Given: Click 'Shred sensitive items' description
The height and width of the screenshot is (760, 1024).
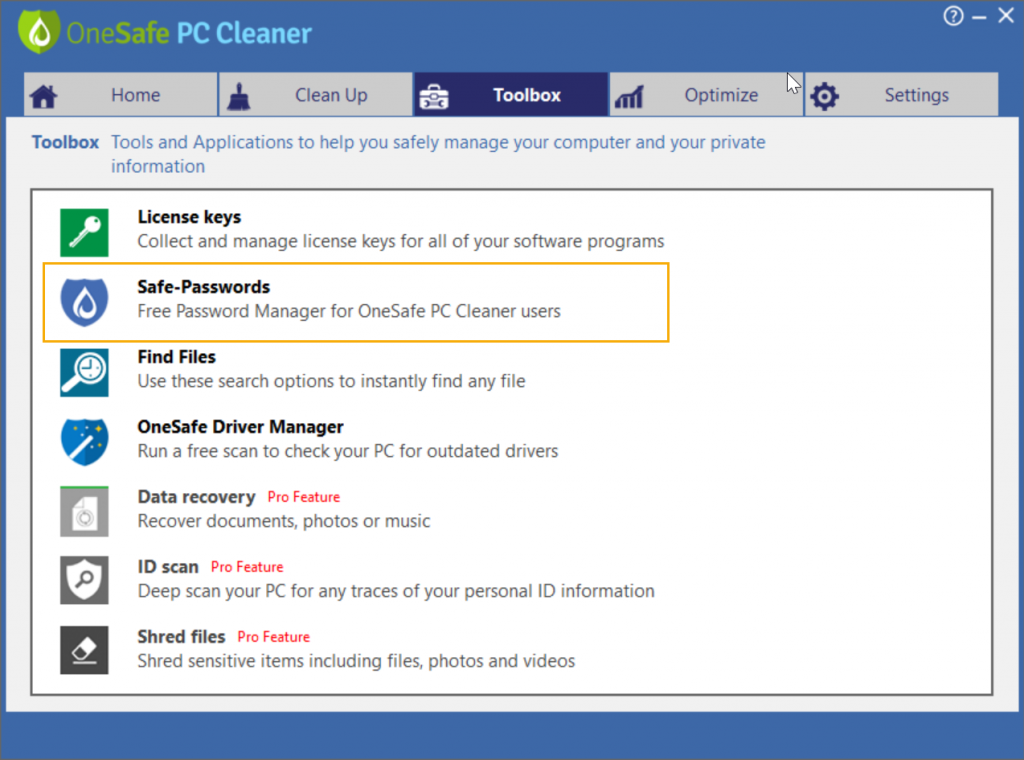Looking at the screenshot, I should click(356, 661).
